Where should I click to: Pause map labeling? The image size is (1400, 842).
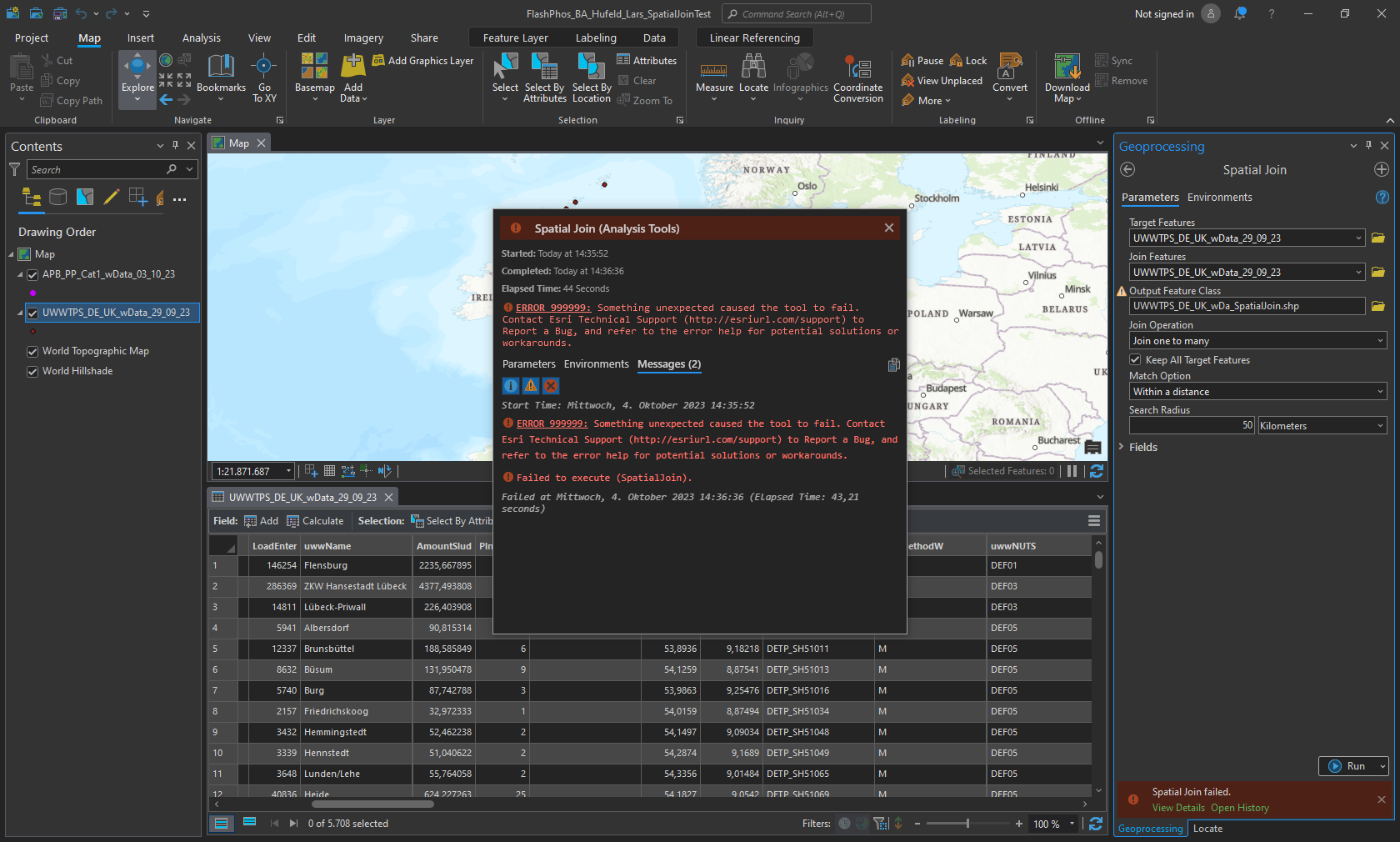point(922,61)
